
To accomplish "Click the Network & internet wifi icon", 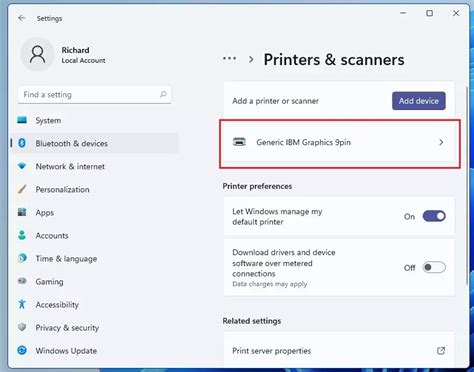I will (x=22, y=166).
